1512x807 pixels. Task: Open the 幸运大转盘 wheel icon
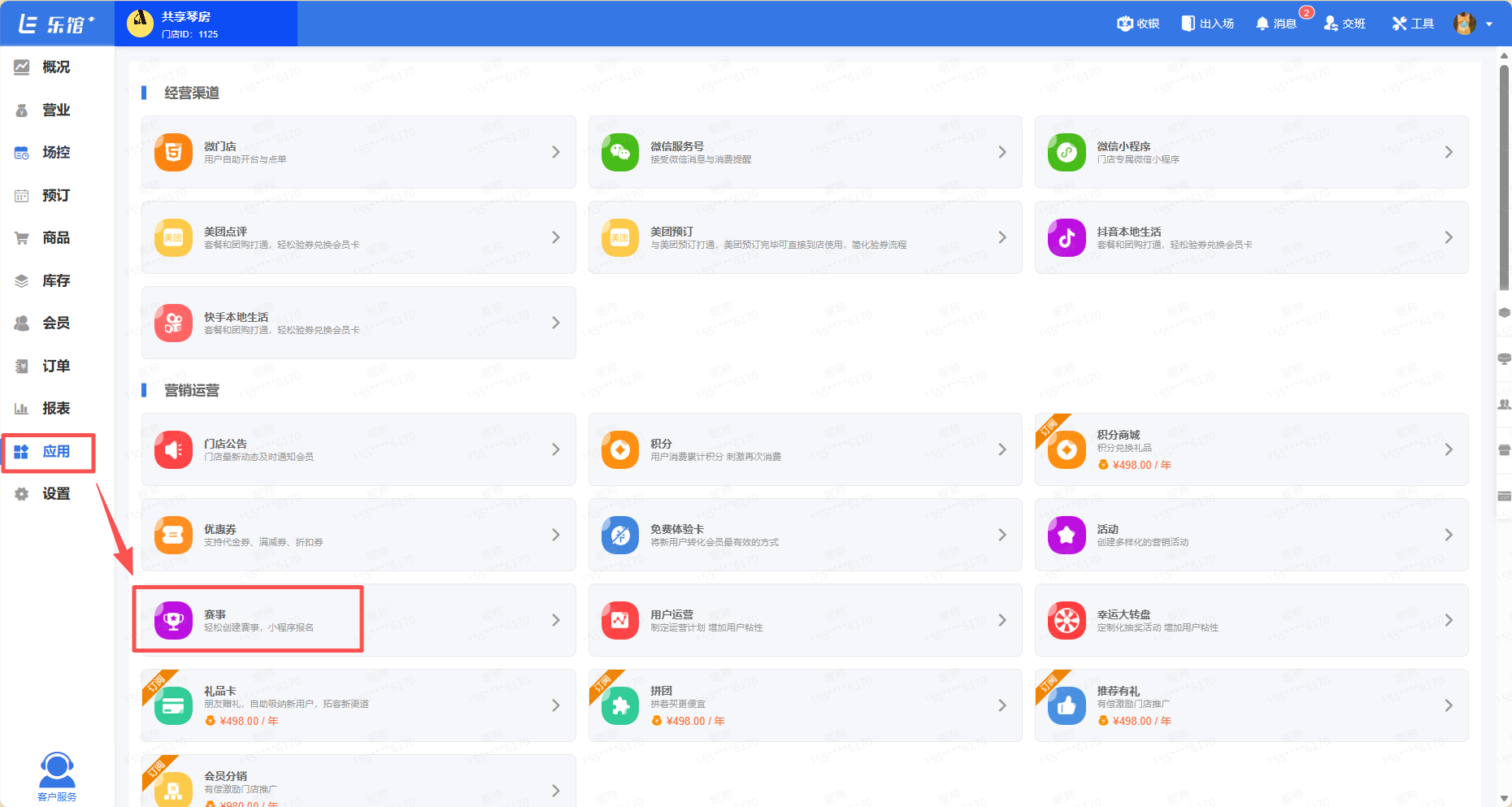click(x=1067, y=620)
